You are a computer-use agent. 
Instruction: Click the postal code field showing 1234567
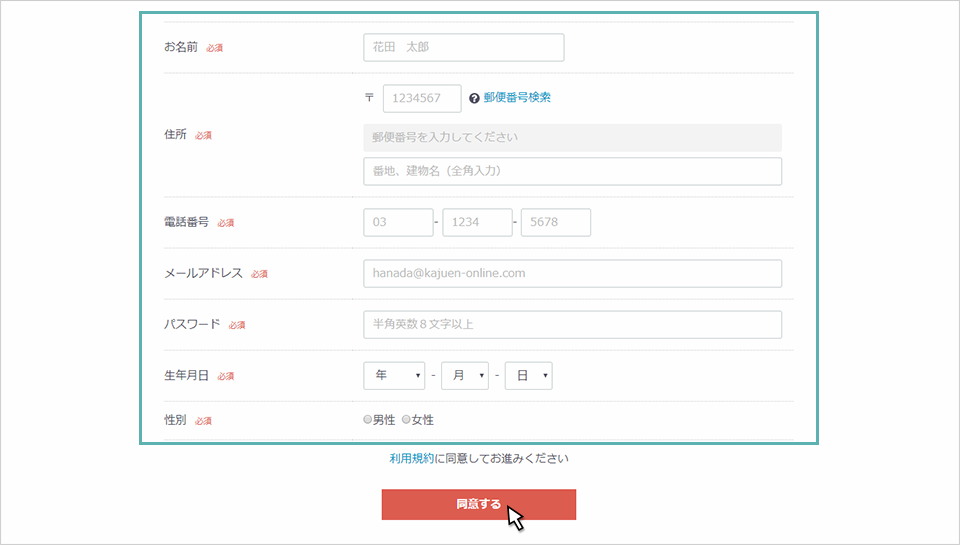(x=422, y=98)
